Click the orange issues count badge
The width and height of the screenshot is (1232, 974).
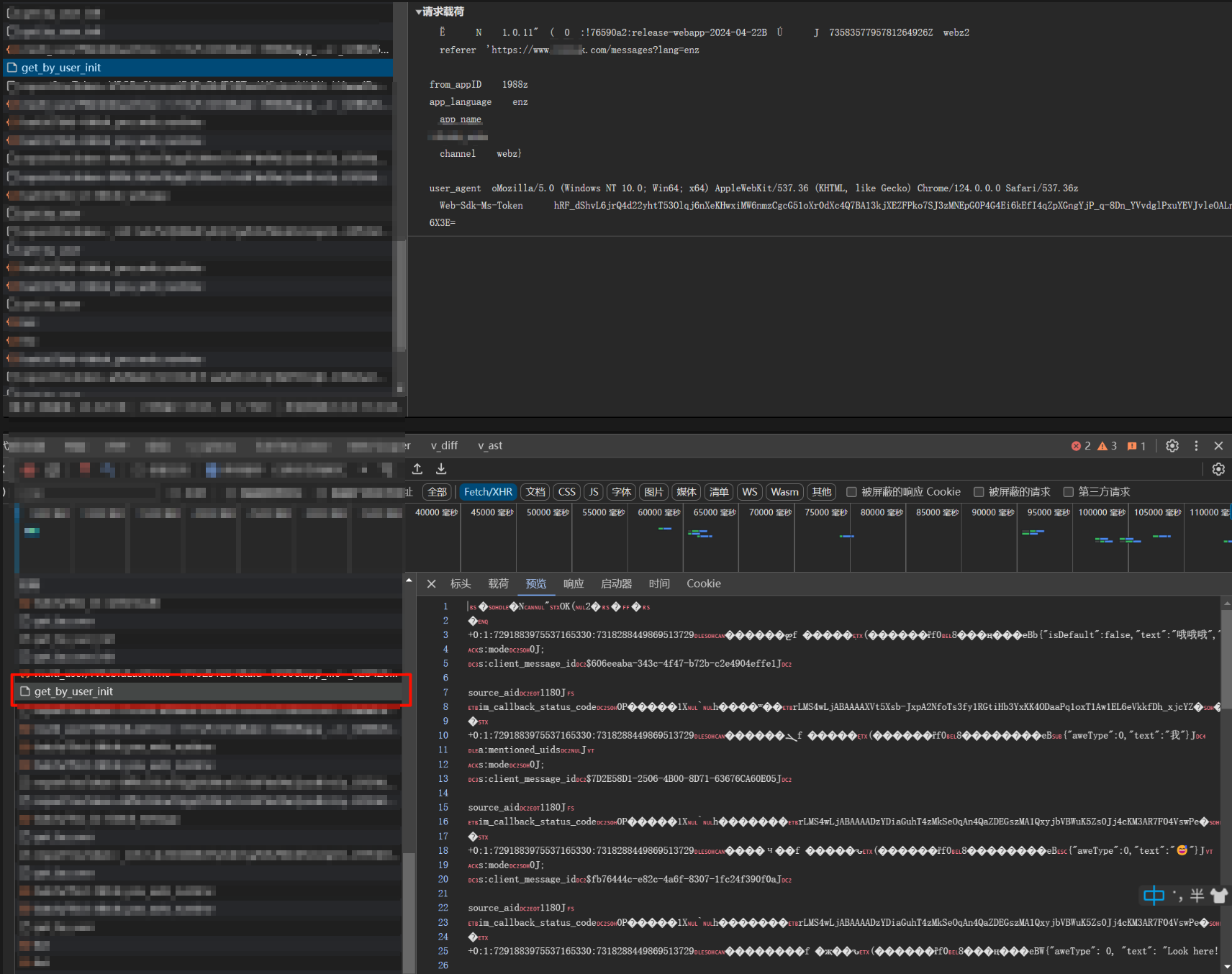(x=1136, y=446)
